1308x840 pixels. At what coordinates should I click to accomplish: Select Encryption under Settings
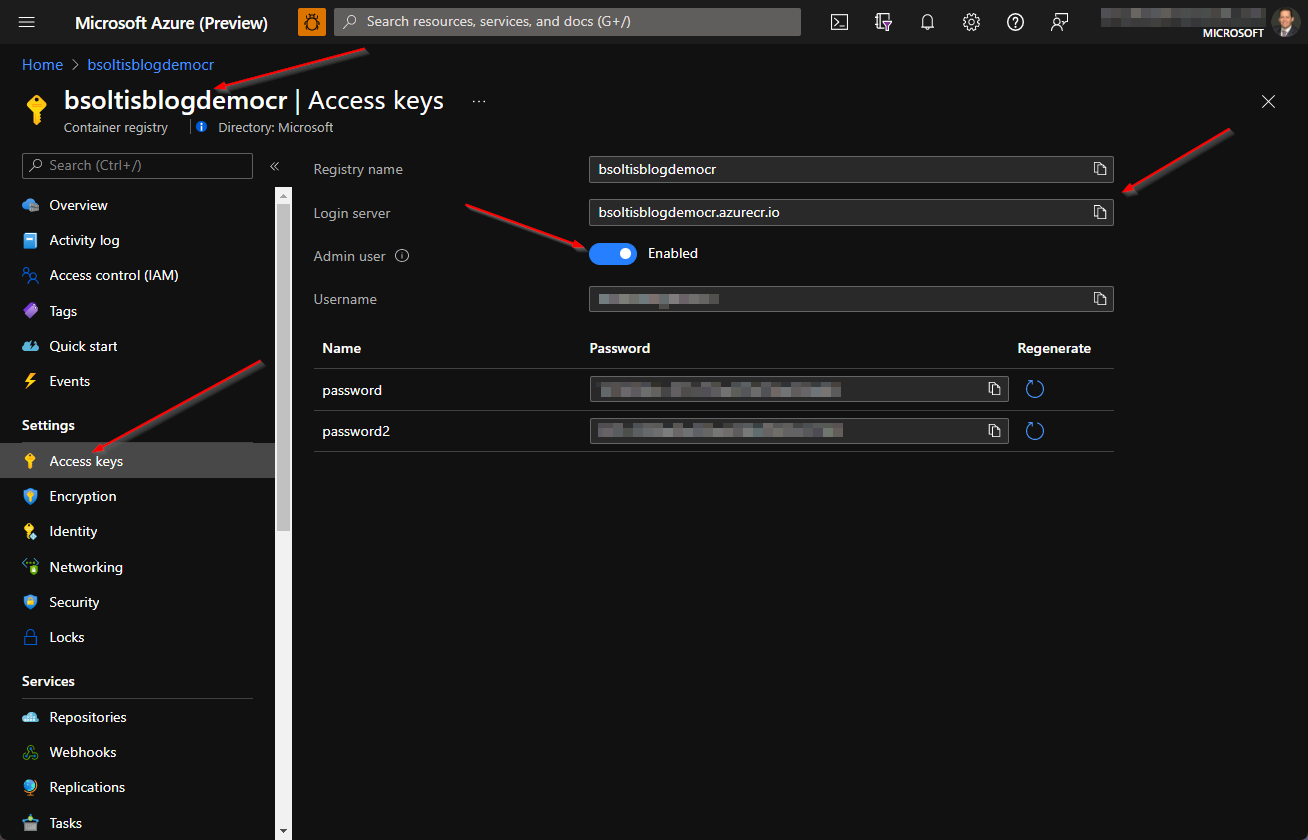point(82,496)
